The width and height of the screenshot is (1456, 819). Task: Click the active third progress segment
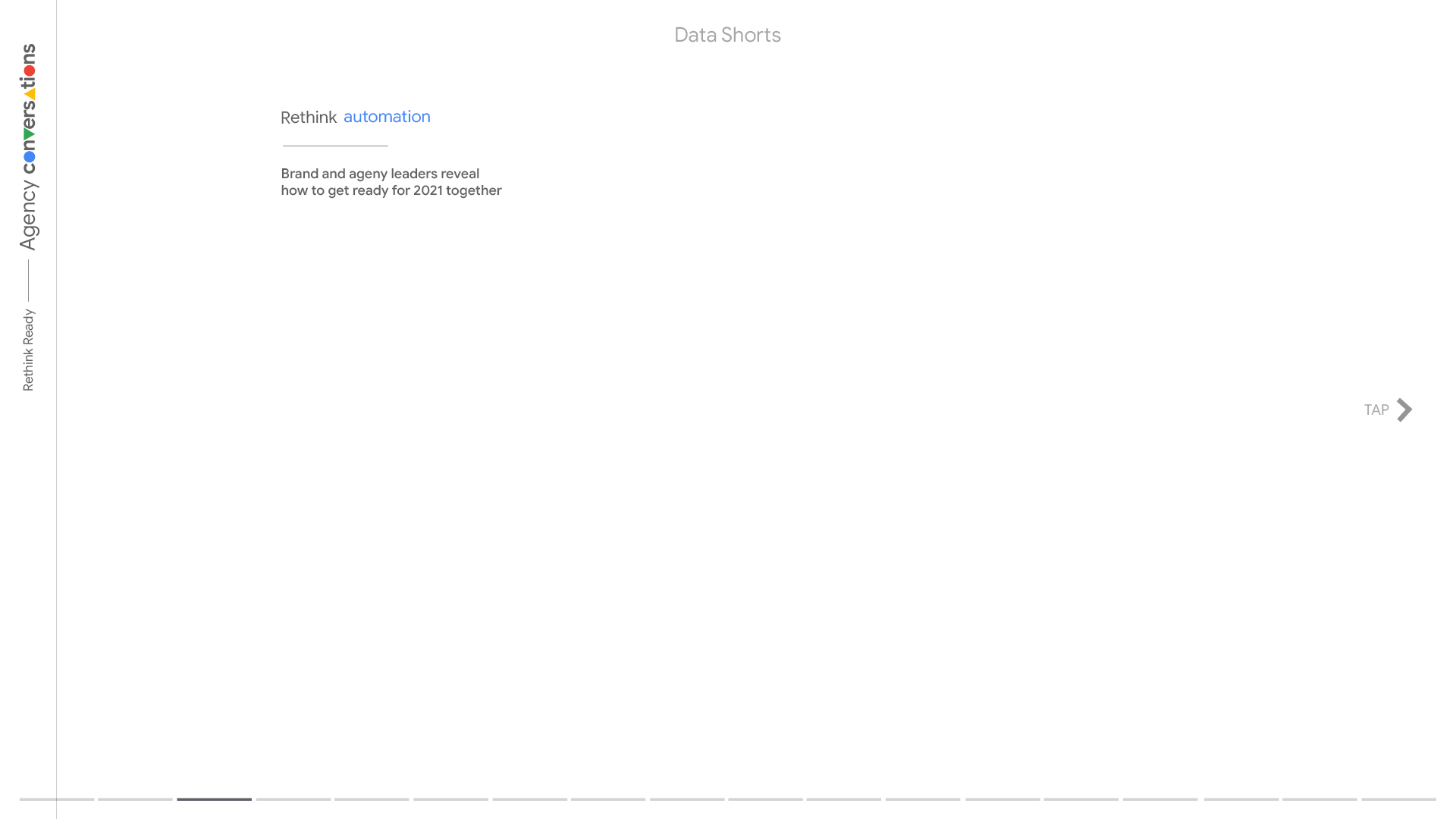click(x=214, y=799)
